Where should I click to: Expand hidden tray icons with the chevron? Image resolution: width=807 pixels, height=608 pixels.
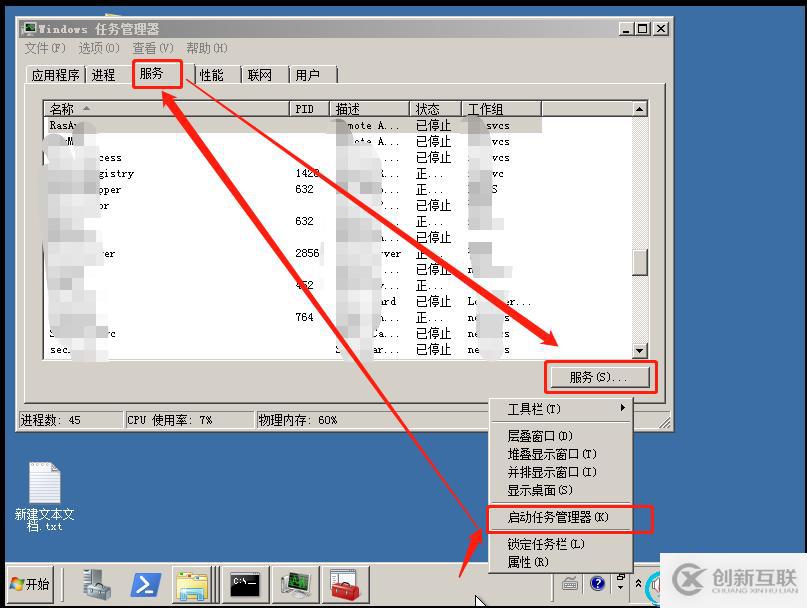638,583
